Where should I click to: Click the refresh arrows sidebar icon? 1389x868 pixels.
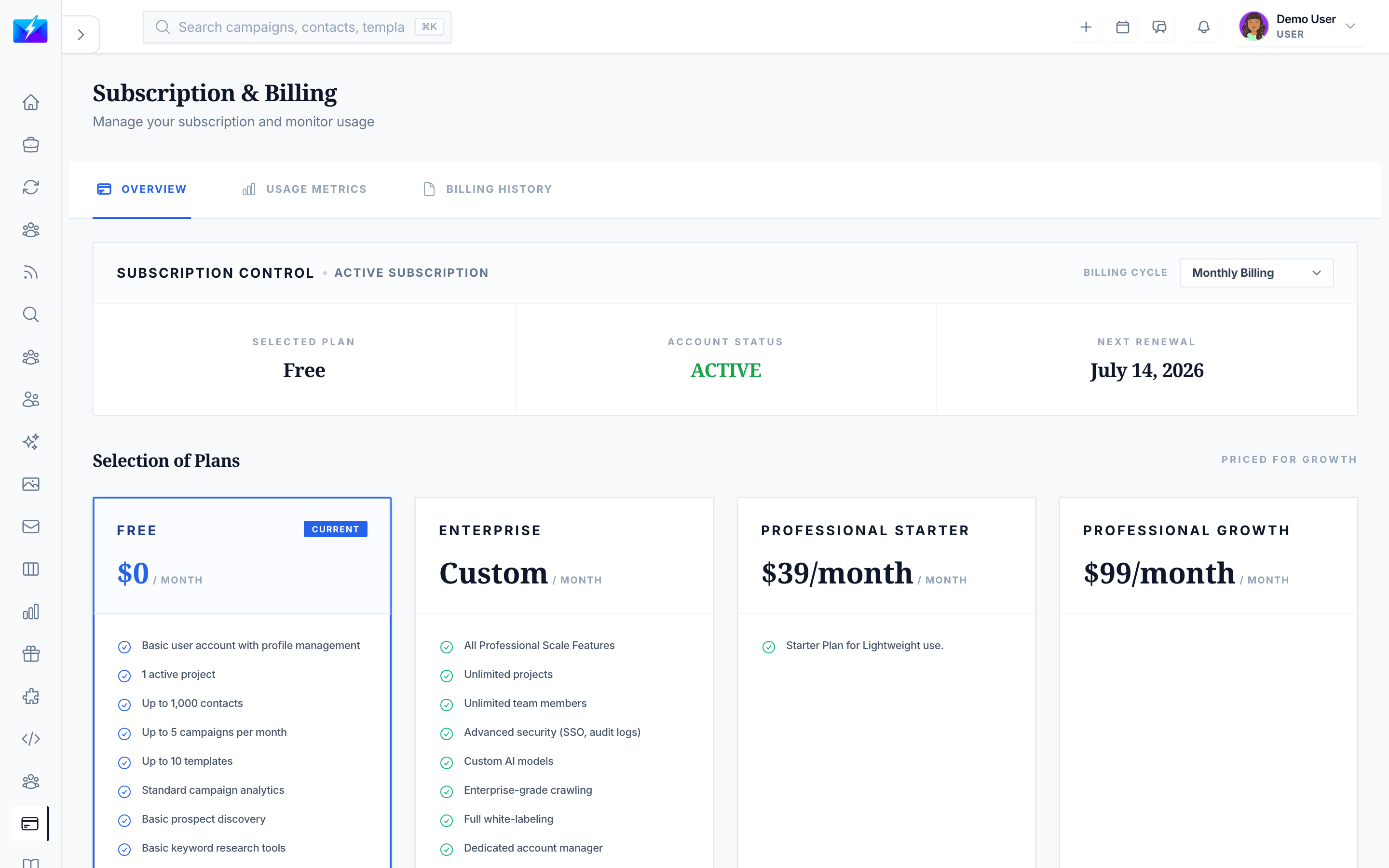pyautogui.click(x=31, y=187)
